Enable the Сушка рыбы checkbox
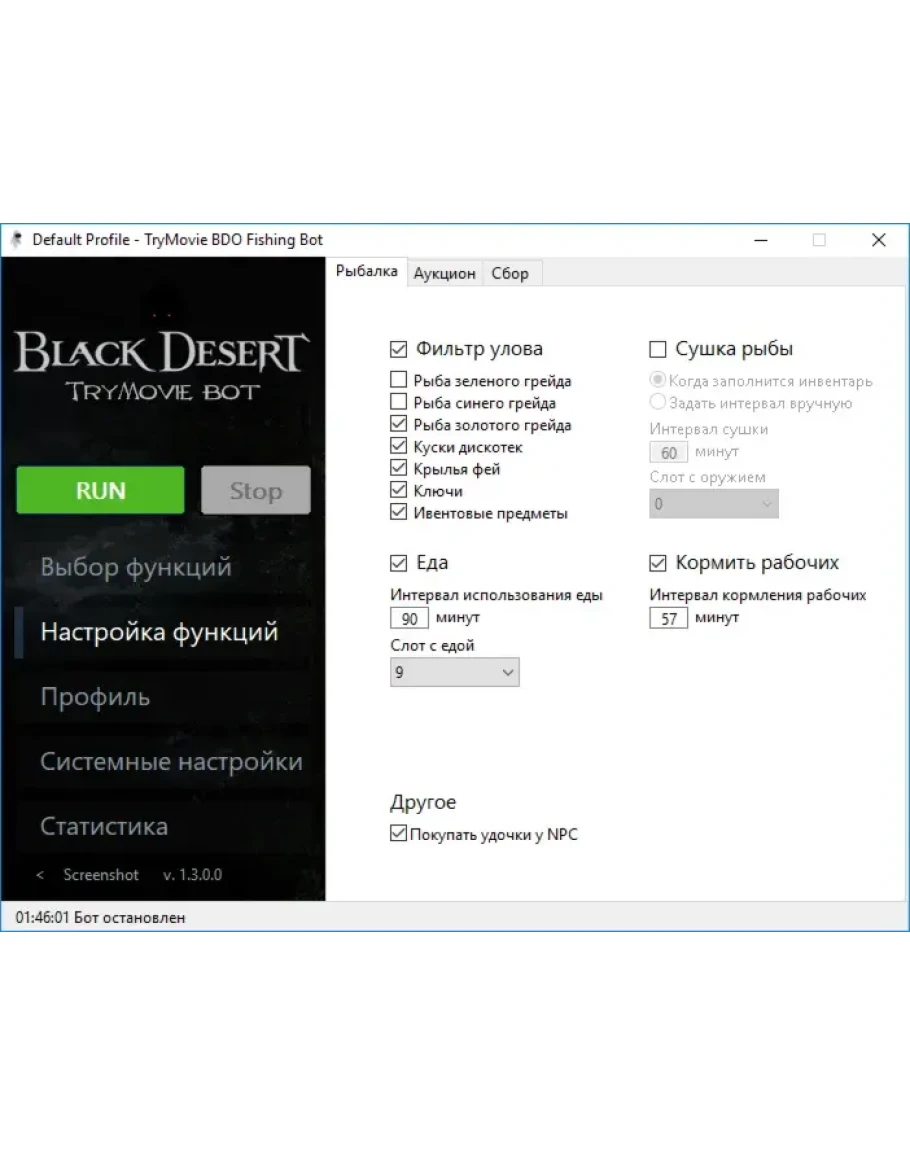This screenshot has width=910, height=1155. (658, 349)
